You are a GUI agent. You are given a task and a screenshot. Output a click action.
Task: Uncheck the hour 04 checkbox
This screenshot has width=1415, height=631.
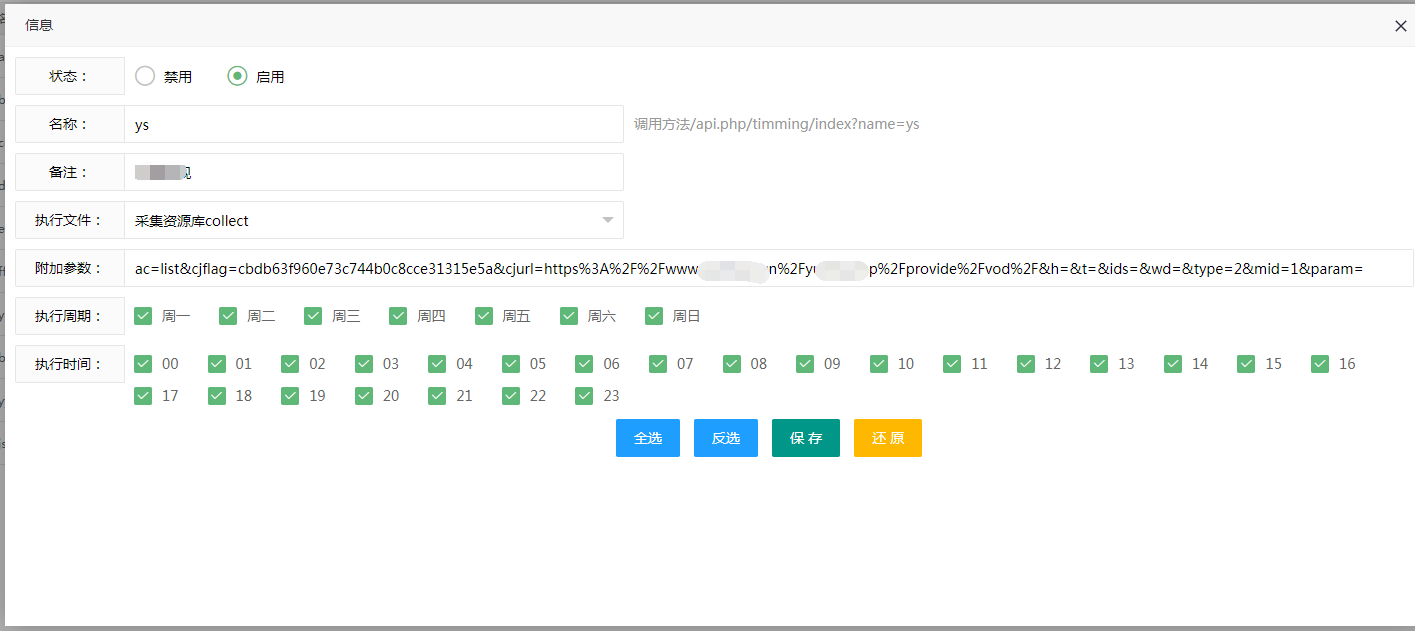point(437,364)
